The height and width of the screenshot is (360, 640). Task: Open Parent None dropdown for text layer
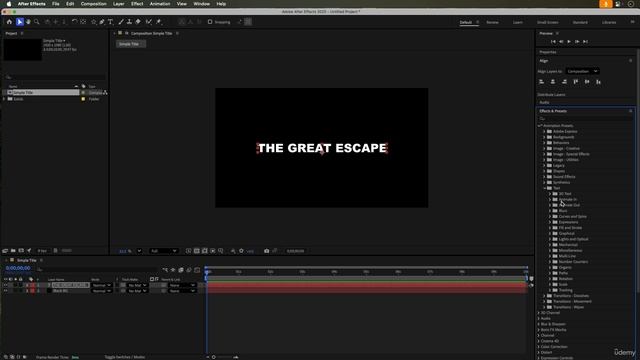pos(182,285)
